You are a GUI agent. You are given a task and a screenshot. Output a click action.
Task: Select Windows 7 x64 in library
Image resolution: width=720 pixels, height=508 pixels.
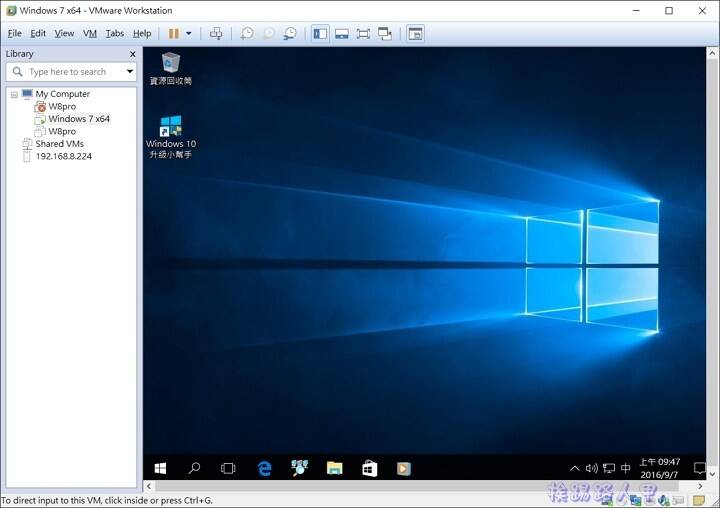pos(73,119)
